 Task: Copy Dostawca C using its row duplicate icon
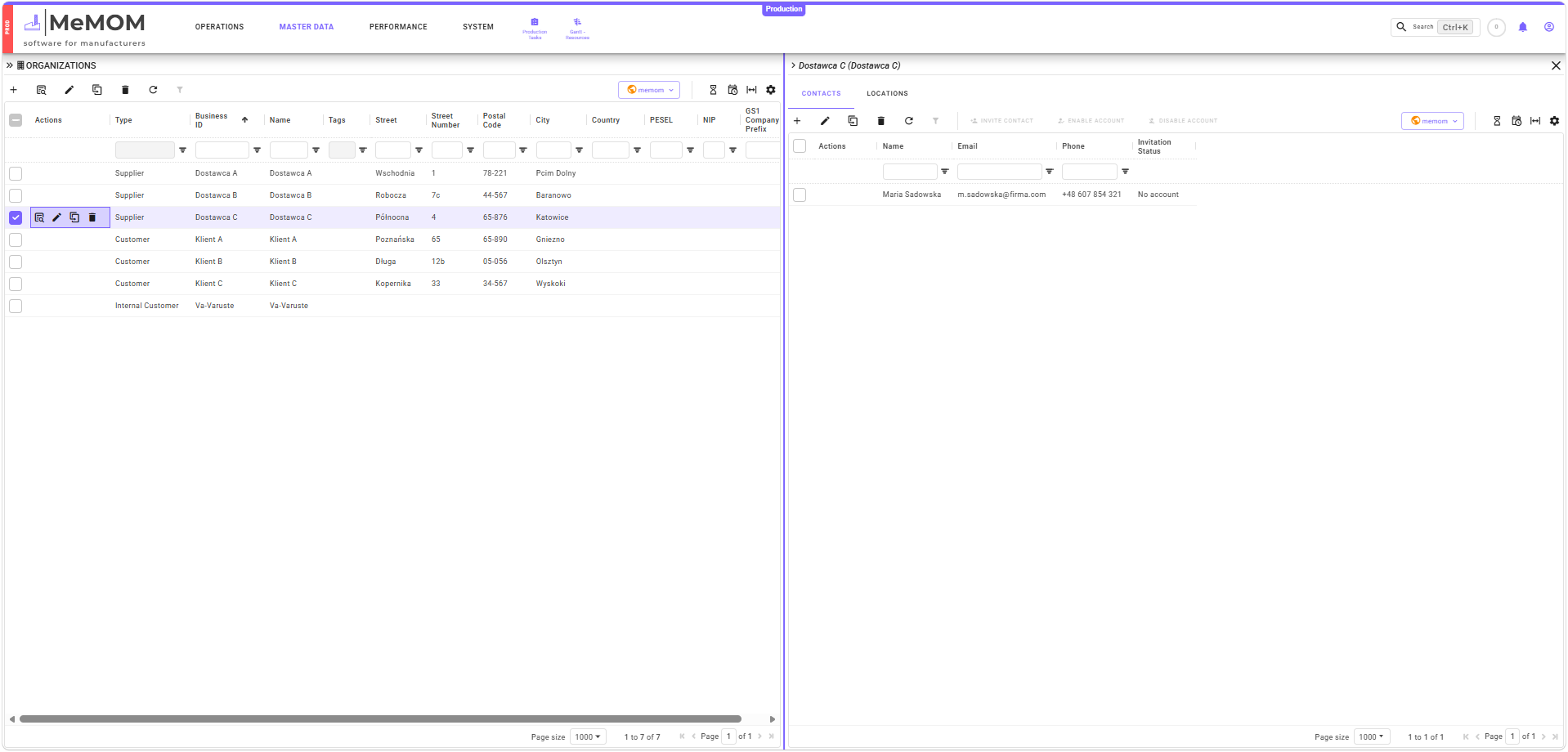pyautogui.click(x=74, y=217)
